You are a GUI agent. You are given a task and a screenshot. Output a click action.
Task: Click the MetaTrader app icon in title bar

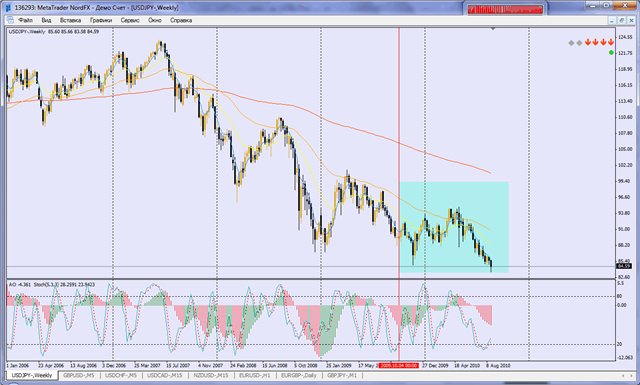pyautogui.click(x=8, y=7)
